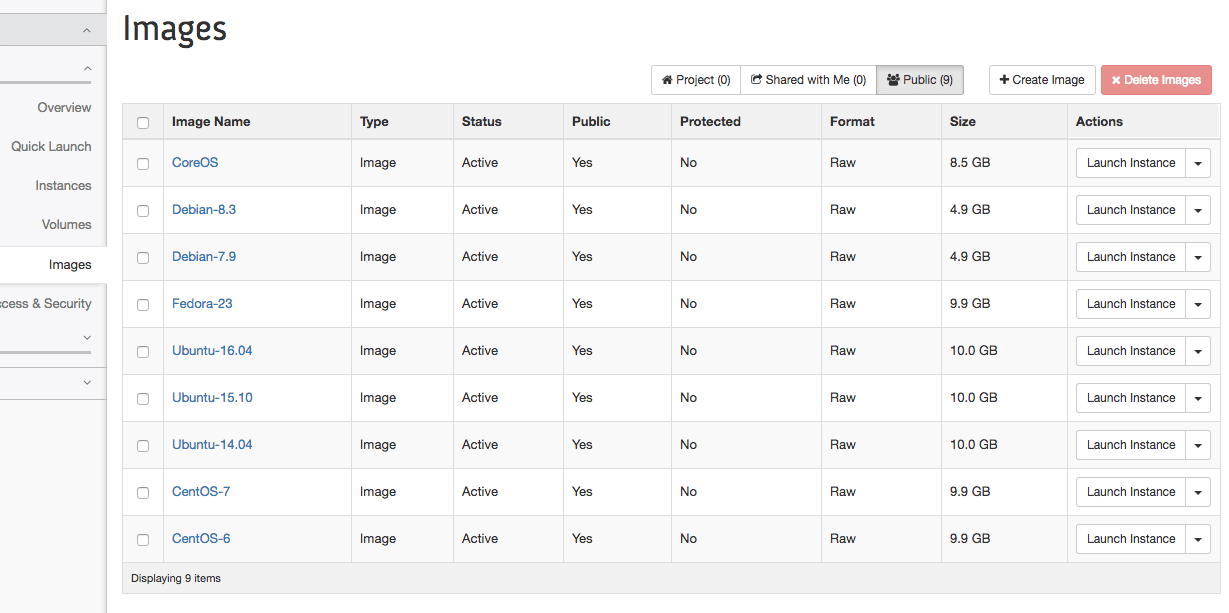Launch an instance from CentOS-6

(1131, 539)
